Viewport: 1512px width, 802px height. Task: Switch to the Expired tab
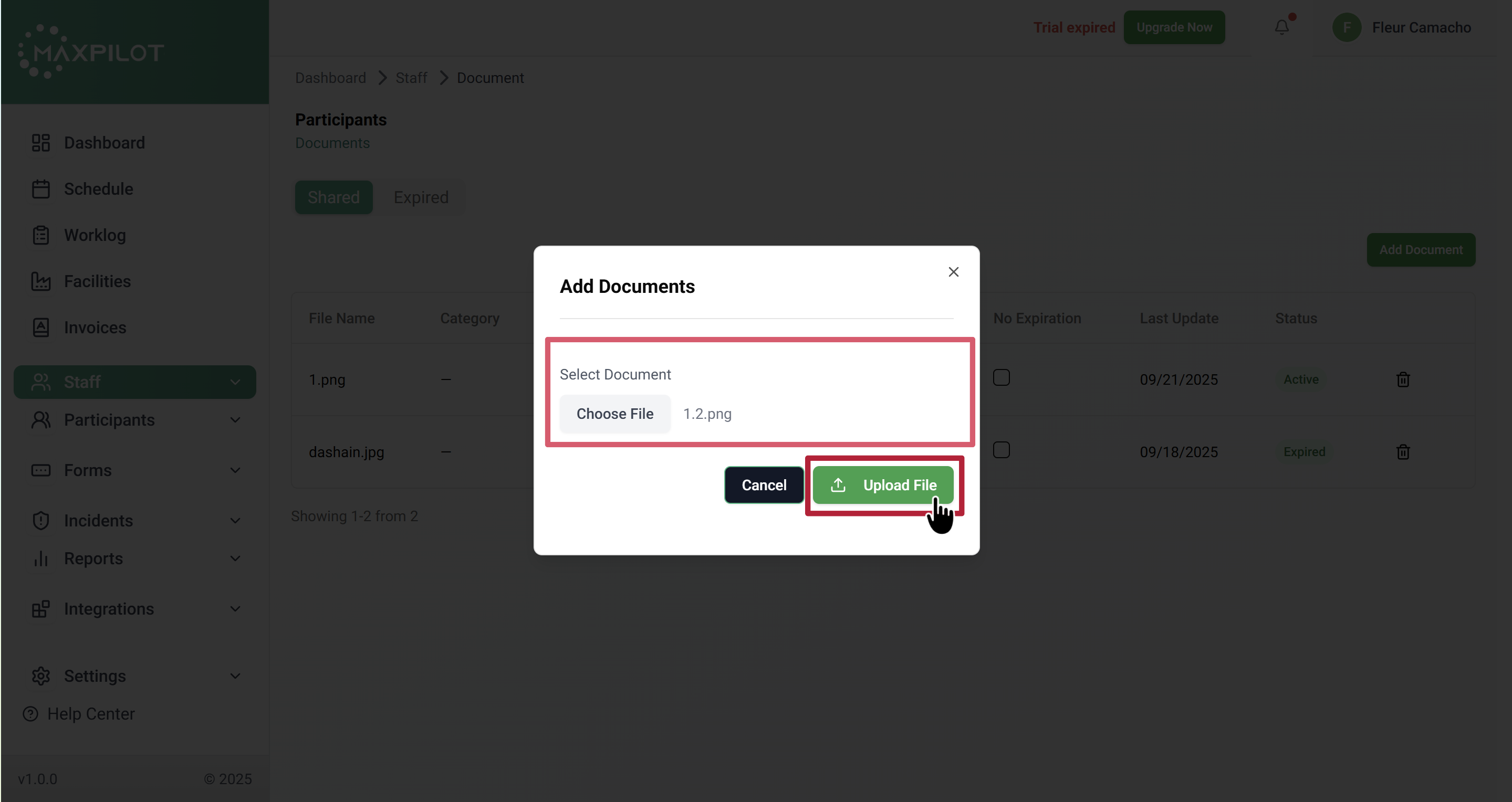pyautogui.click(x=421, y=197)
